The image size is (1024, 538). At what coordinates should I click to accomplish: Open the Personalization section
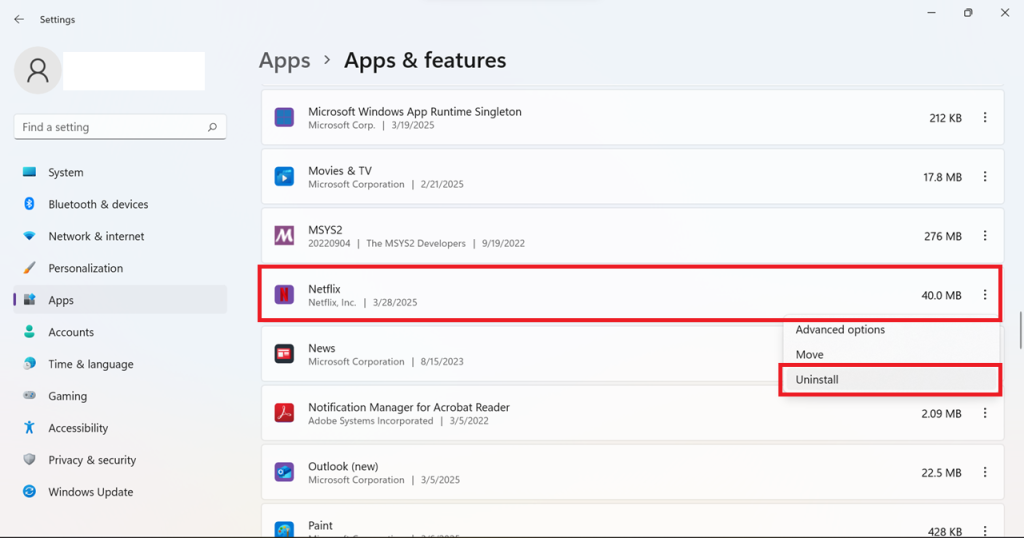tap(120, 268)
